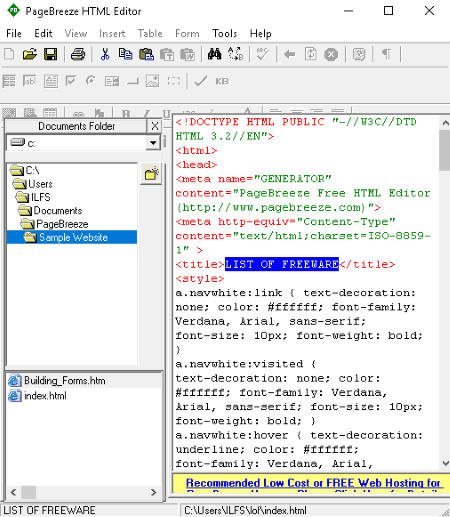This screenshot has height=517, width=450.
Task: Run the ABC spell check icon
Action: click(262, 54)
